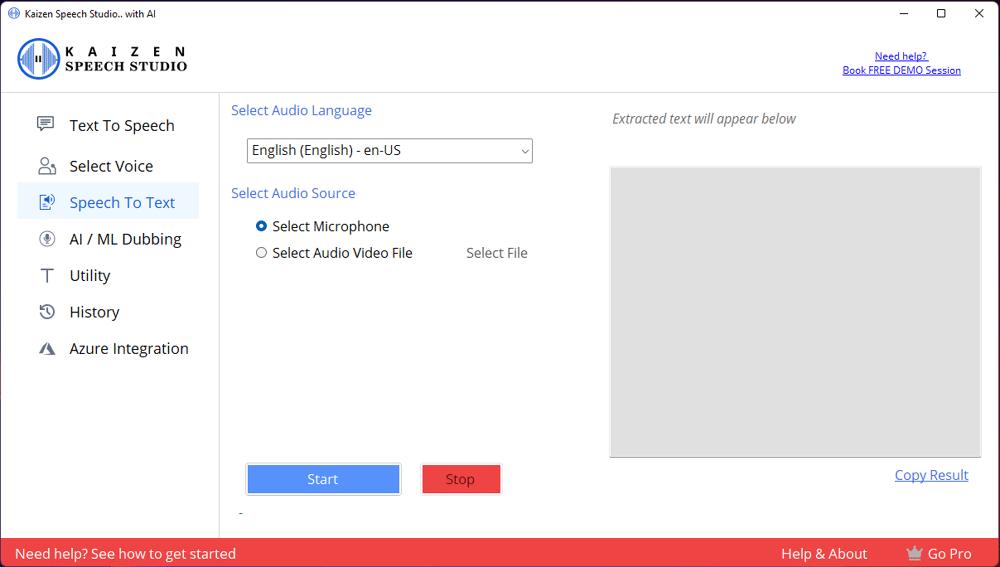Click the Kaizen Speech Studio logo
The height and width of the screenshot is (567, 1000).
point(102,59)
